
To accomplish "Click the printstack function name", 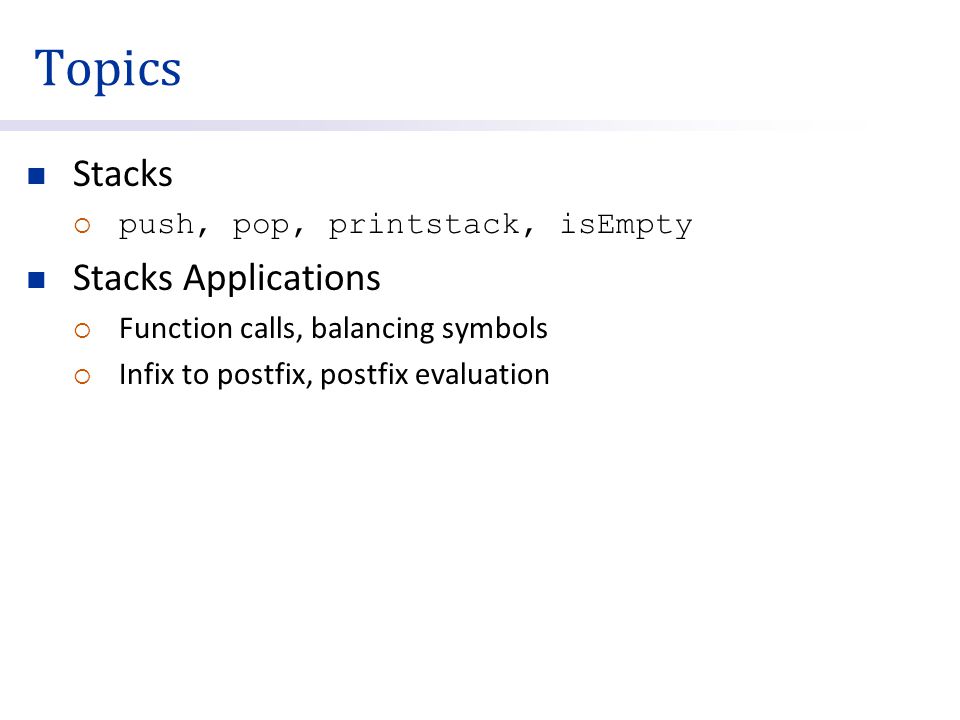I will pos(424,225).
